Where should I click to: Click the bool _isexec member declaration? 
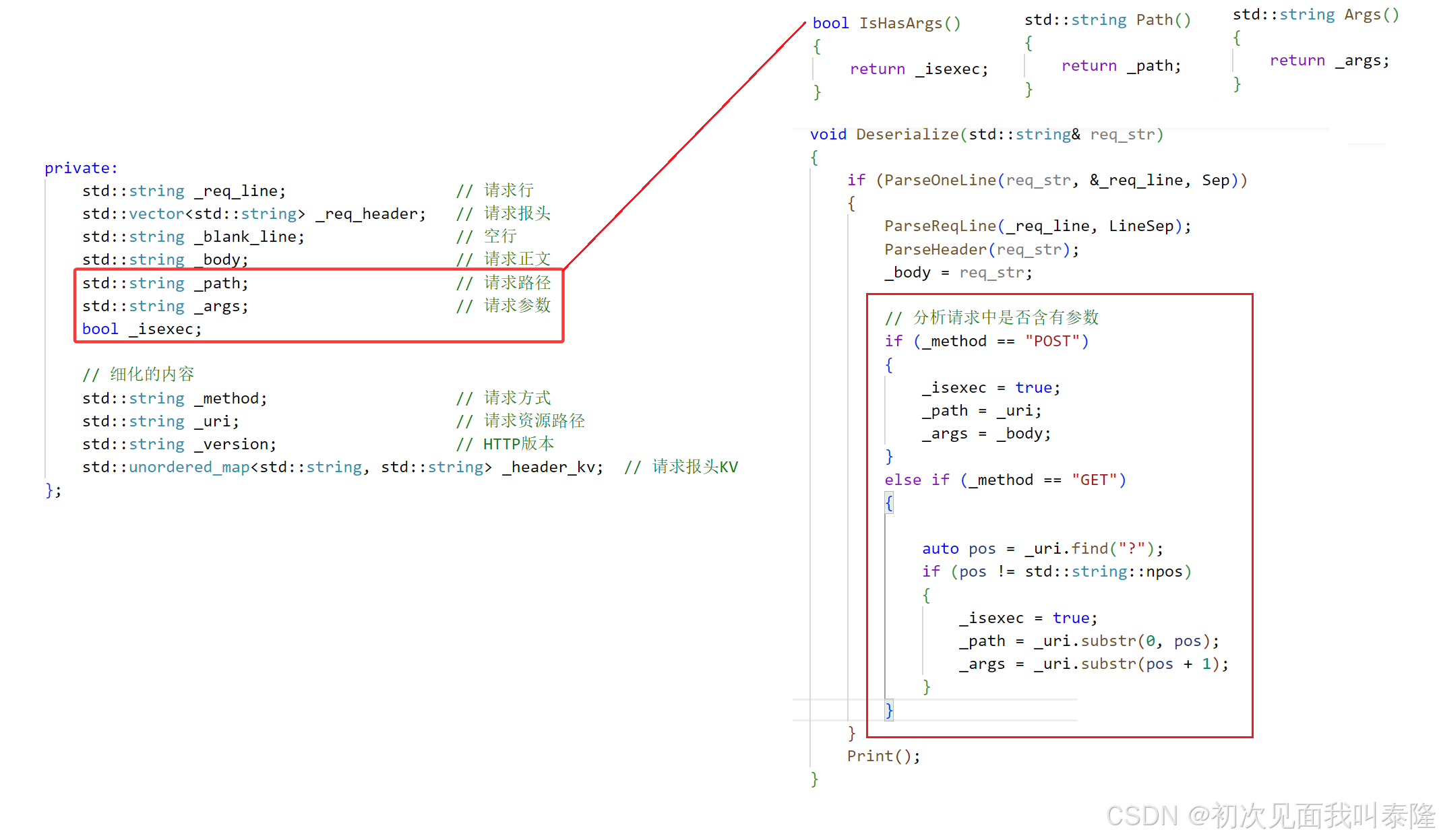(142, 329)
